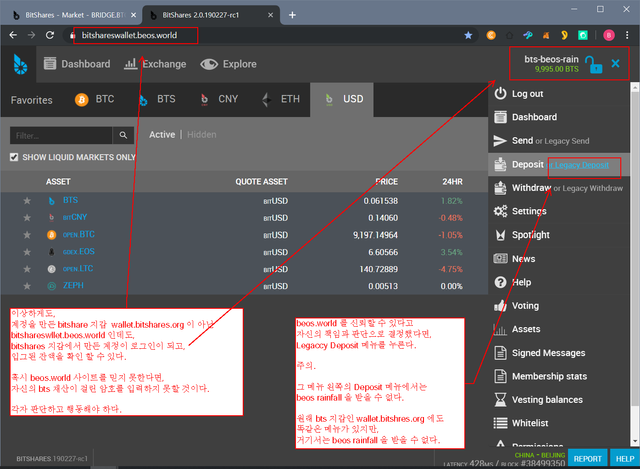Open the GDEX.EOS asset link
This screenshot has height=469, width=640.
(78, 251)
